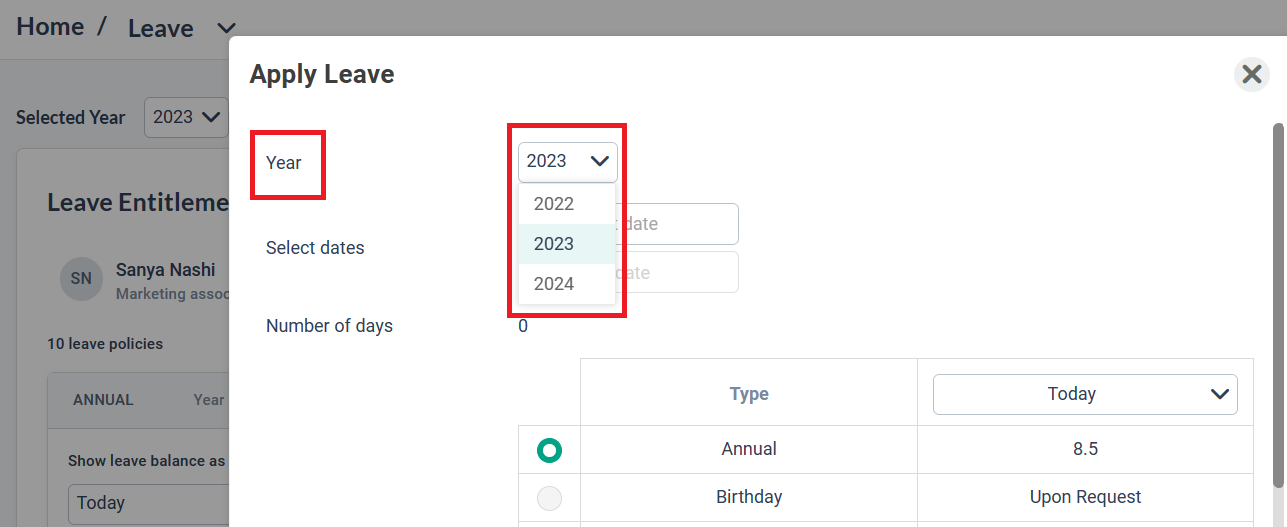Click the chevron next to Leave breadcrumb
This screenshot has width=1287, height=527.
pos(226,28)
